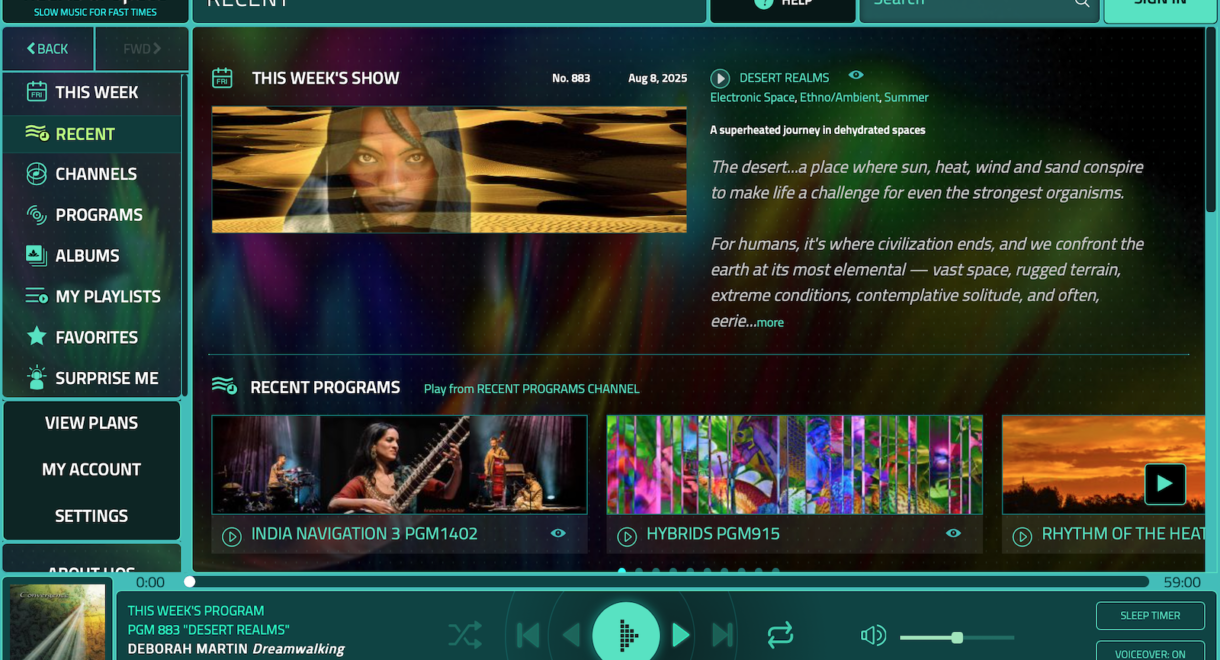1220x660 pixels.
Task: Adjust the volume slider handle
Action: click(x=957, y=638)
